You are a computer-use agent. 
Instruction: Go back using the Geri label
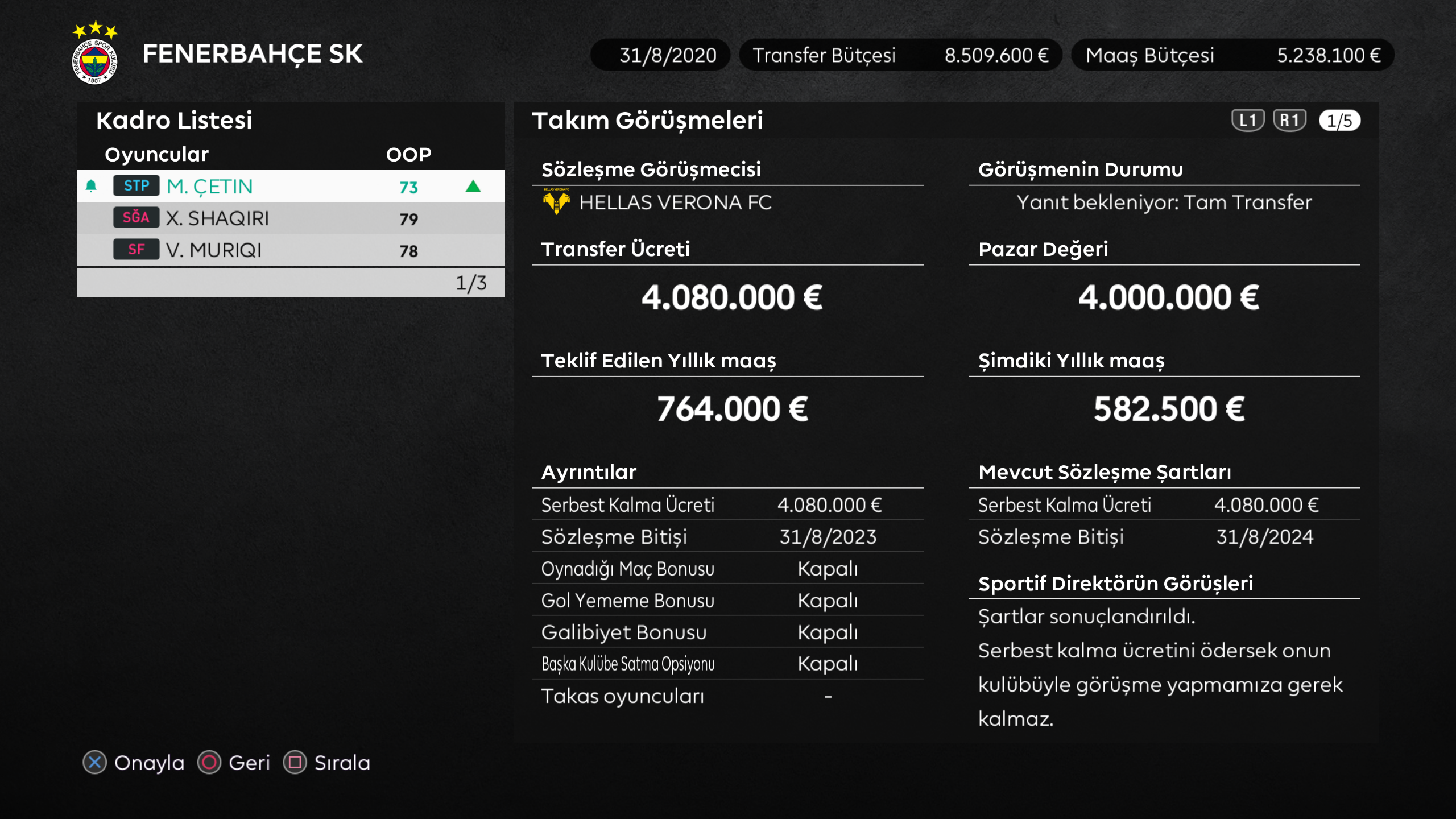(x=250, y=763)
